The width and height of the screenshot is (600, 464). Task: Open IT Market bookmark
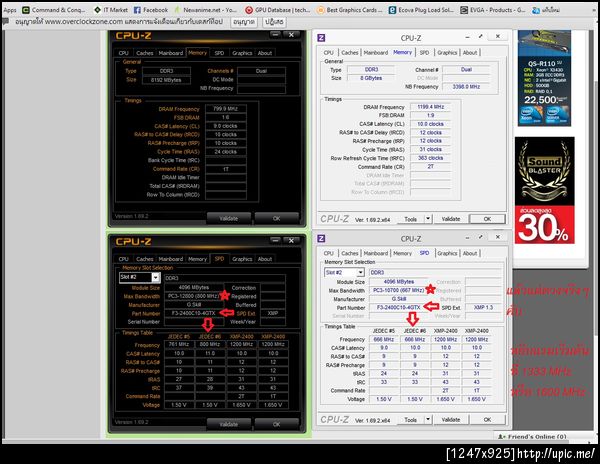[x=111, y=10]
